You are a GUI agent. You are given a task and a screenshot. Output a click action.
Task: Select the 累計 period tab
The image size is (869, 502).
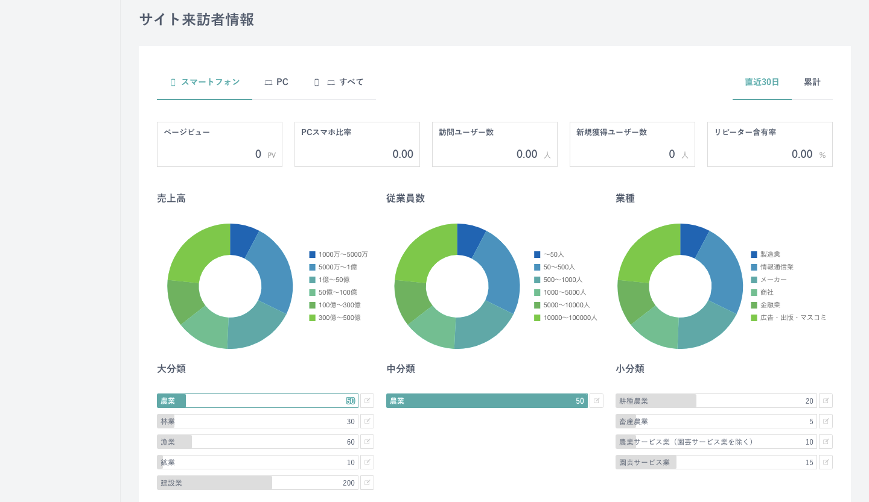812,82
